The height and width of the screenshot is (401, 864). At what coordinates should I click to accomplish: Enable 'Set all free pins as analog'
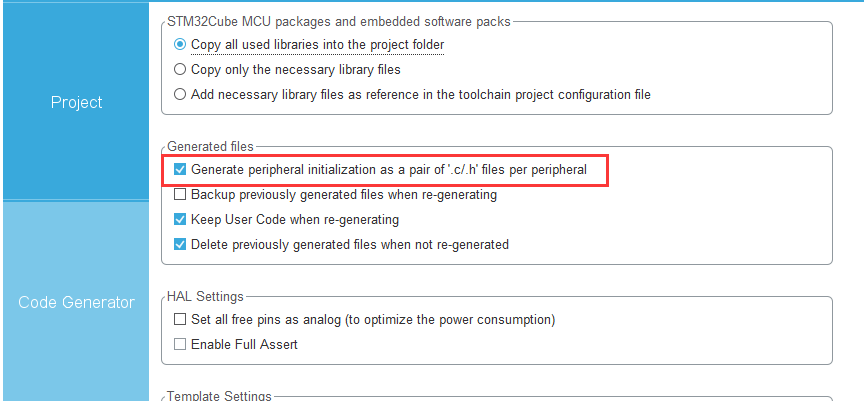180,319
